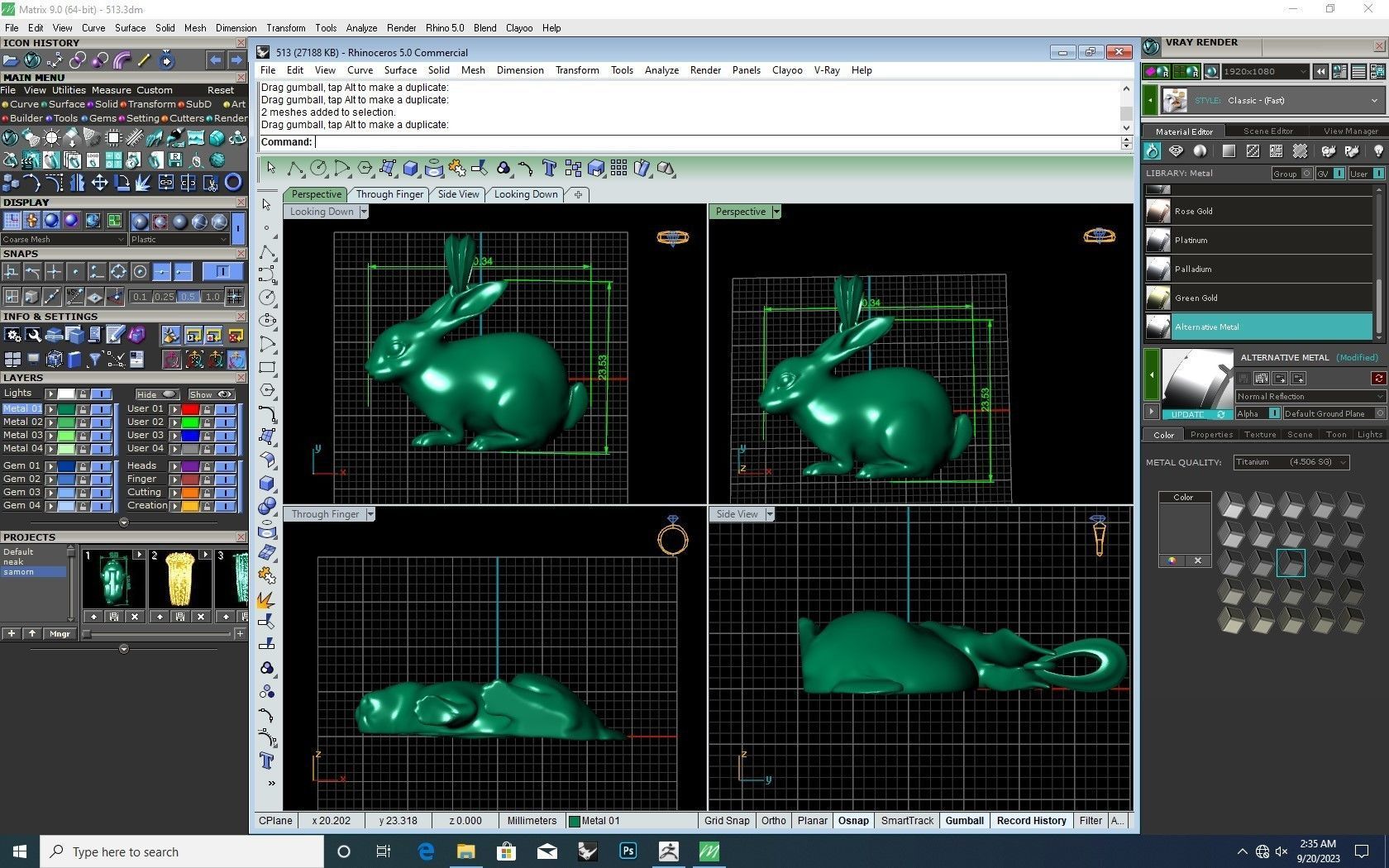Toggle Grid Snap in the status bar
The width and height of the screenshot is (1389, 868).
pos(727,821)
